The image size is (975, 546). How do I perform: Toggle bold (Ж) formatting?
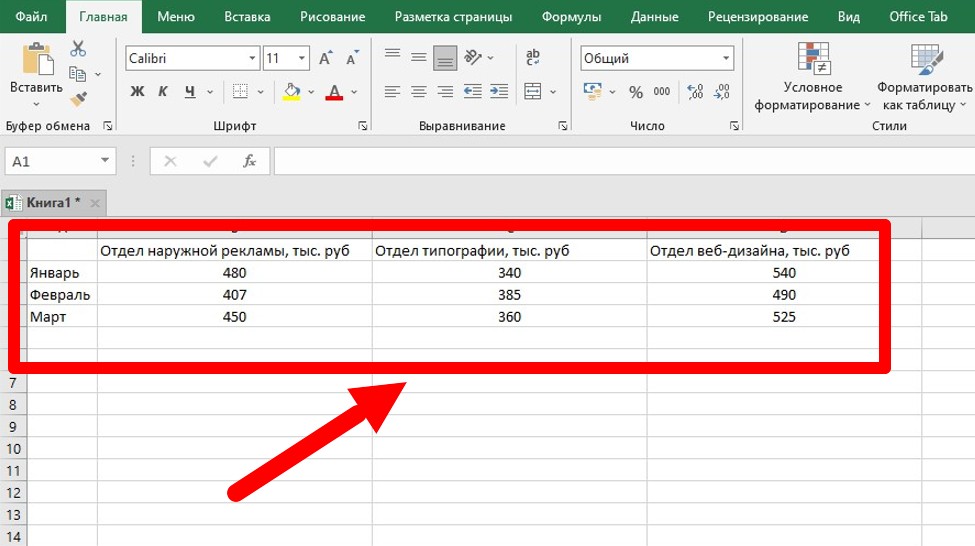[137, 92]
